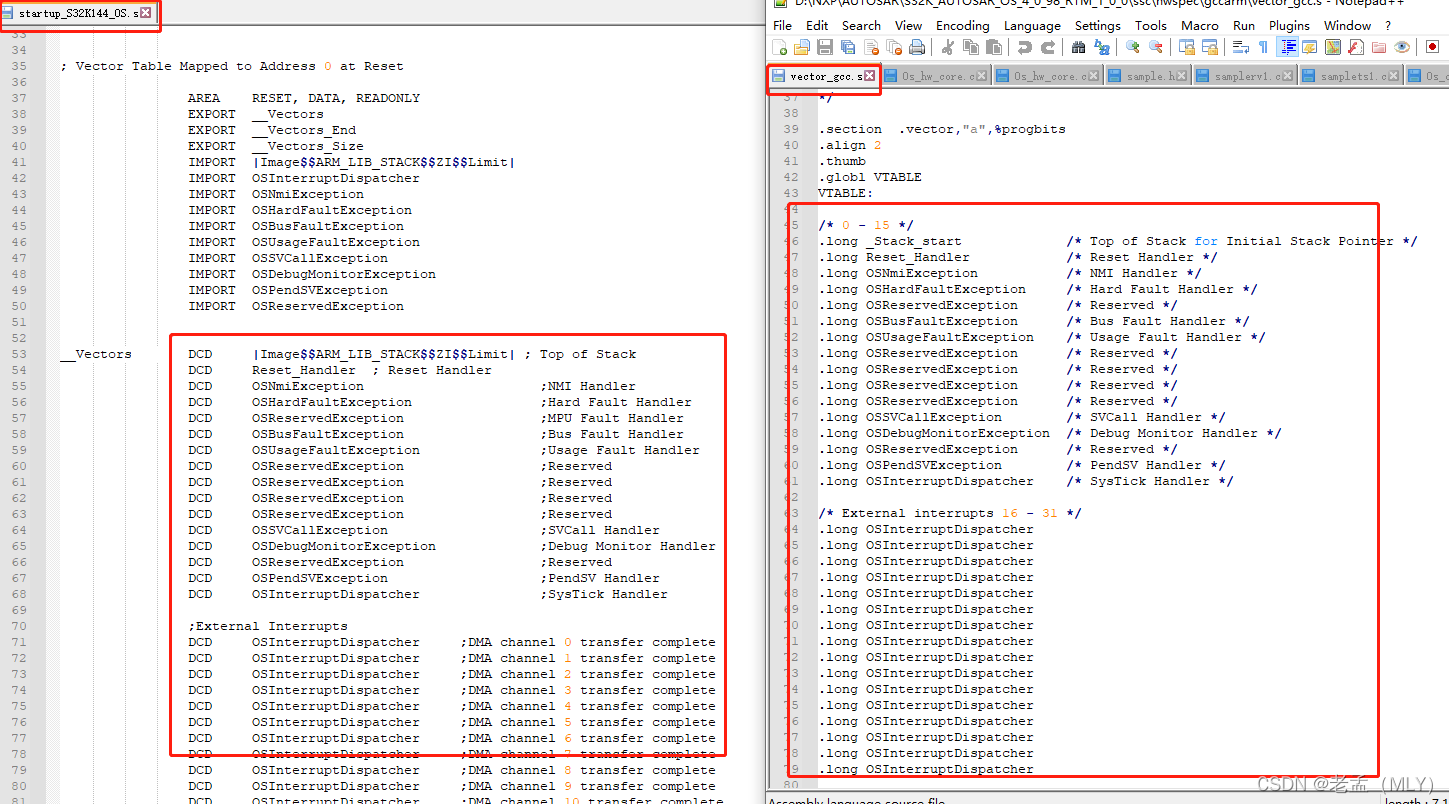Toggle the Monitoring eye icon
Image resolution: width=1449 pixels, height=804 pixels.
click(1402, 47)
